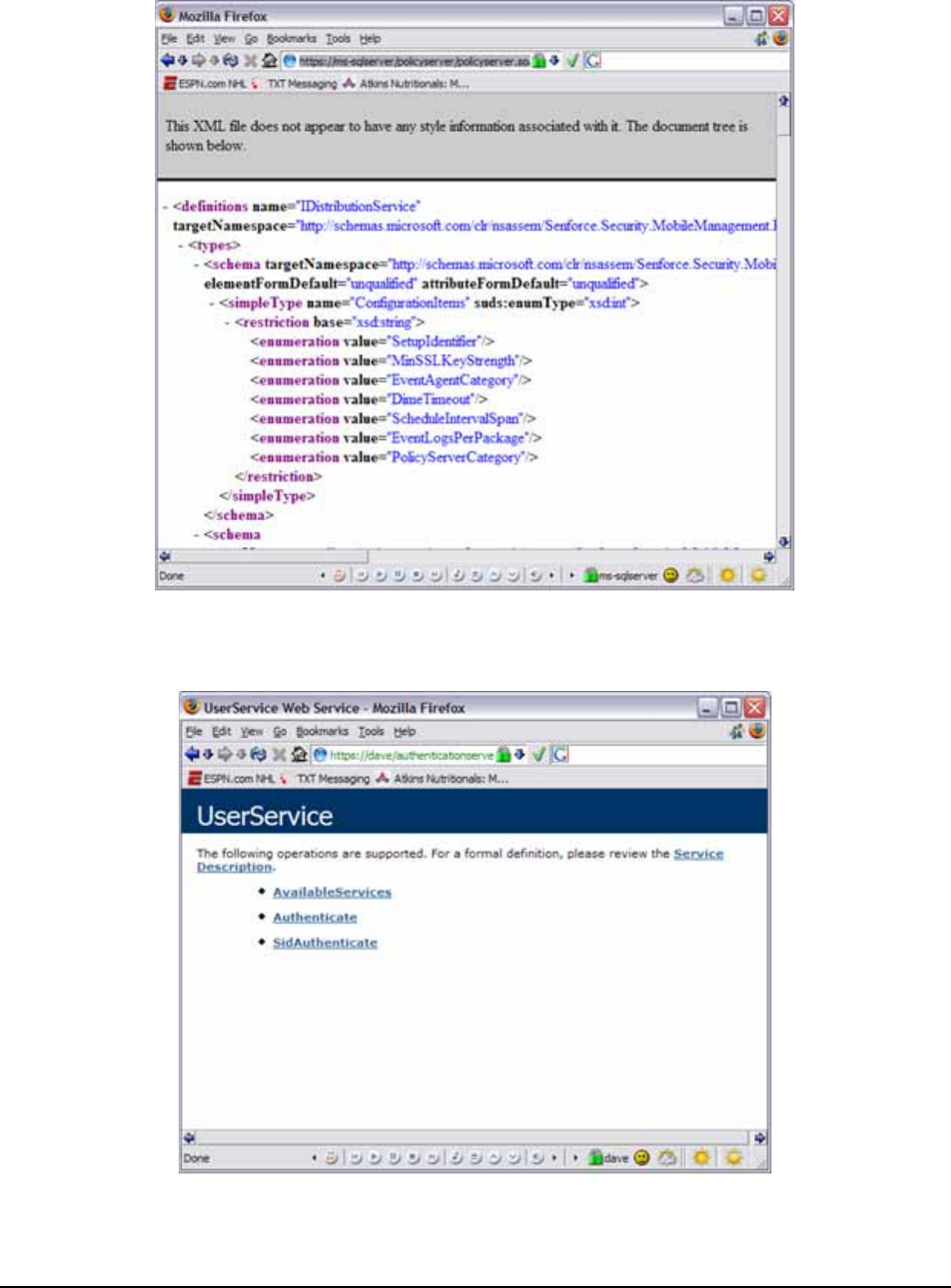
Task: Click Stop (X) icon in UserService window
Action: pos(279,756)
